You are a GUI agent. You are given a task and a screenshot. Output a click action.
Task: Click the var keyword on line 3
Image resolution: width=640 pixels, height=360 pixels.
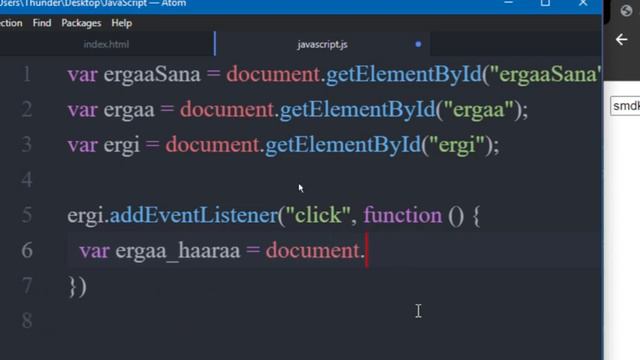click(x=82, y=145)
